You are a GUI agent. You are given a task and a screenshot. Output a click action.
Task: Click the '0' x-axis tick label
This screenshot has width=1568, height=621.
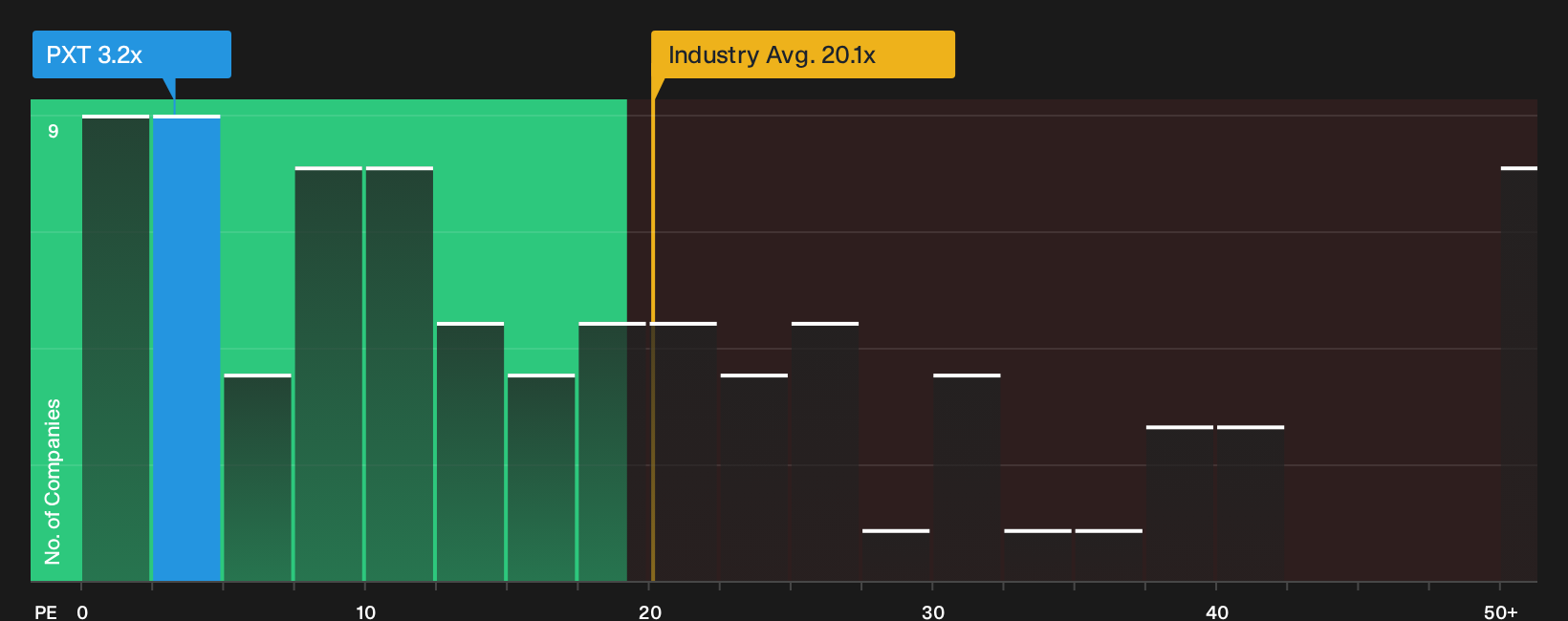82,611
